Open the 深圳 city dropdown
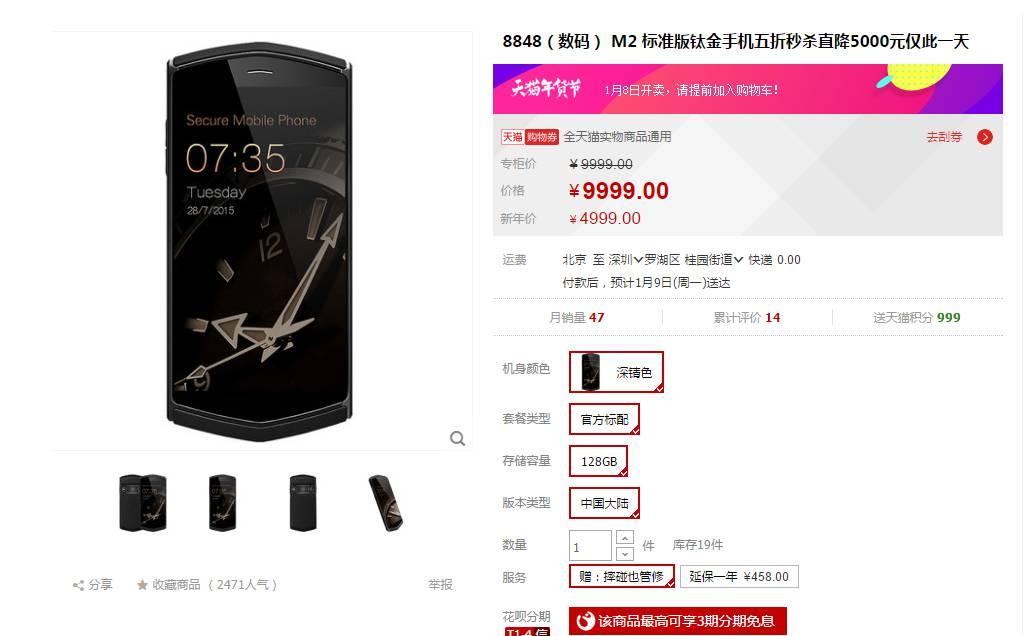 click(626, 260)
